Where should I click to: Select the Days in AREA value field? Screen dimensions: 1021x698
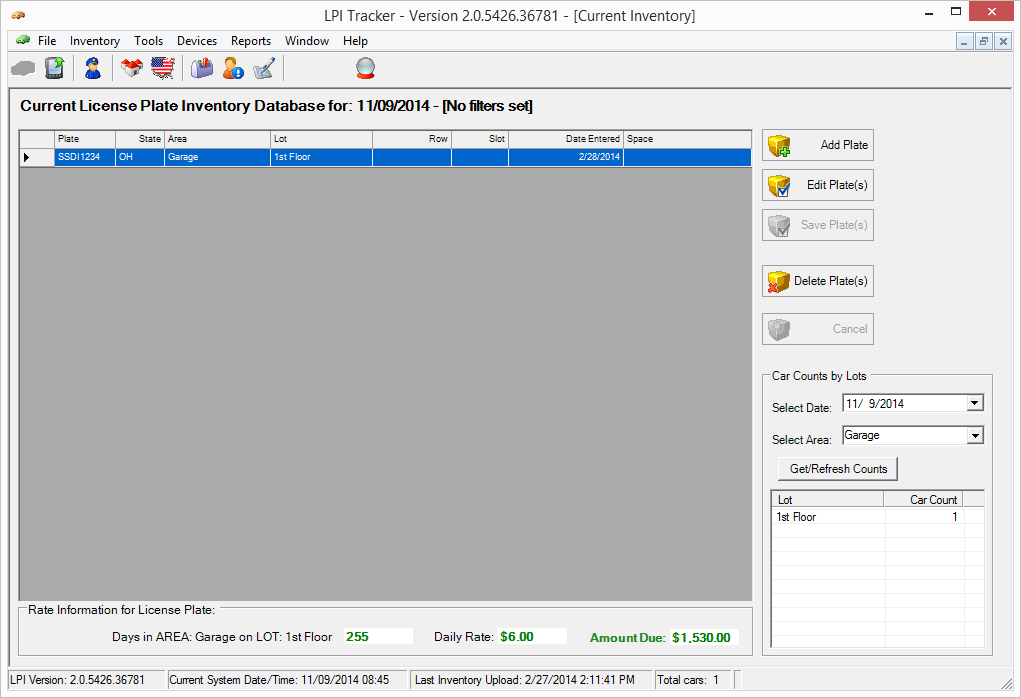pos(379,636)
